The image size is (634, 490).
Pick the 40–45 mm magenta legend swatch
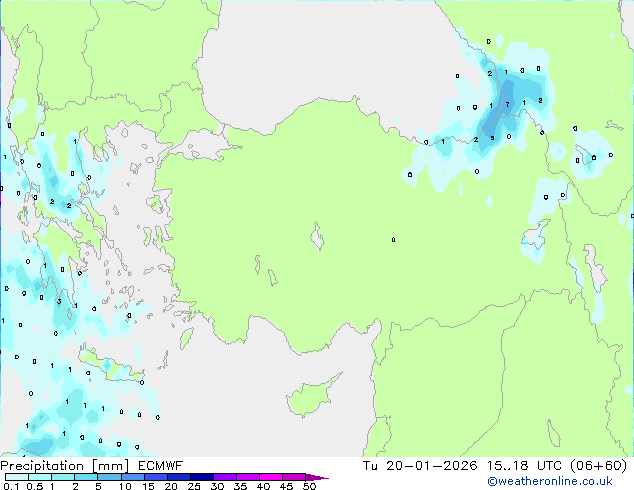pos(271,477)
